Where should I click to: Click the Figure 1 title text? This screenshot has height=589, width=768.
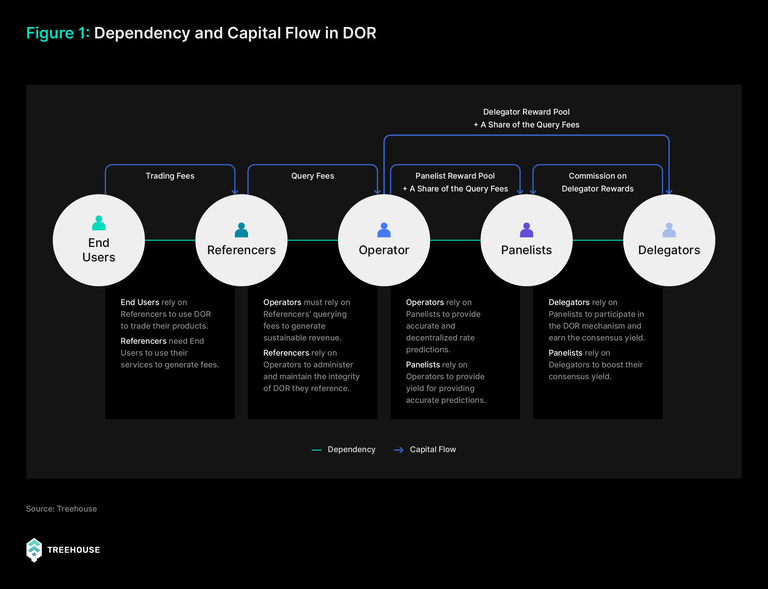point(201,33)
